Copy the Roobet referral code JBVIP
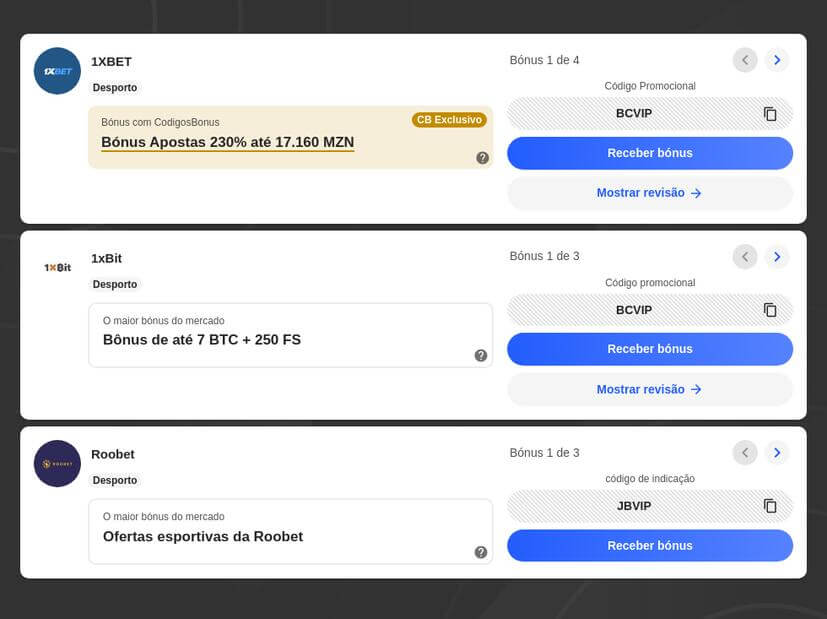 pos(770,506)
